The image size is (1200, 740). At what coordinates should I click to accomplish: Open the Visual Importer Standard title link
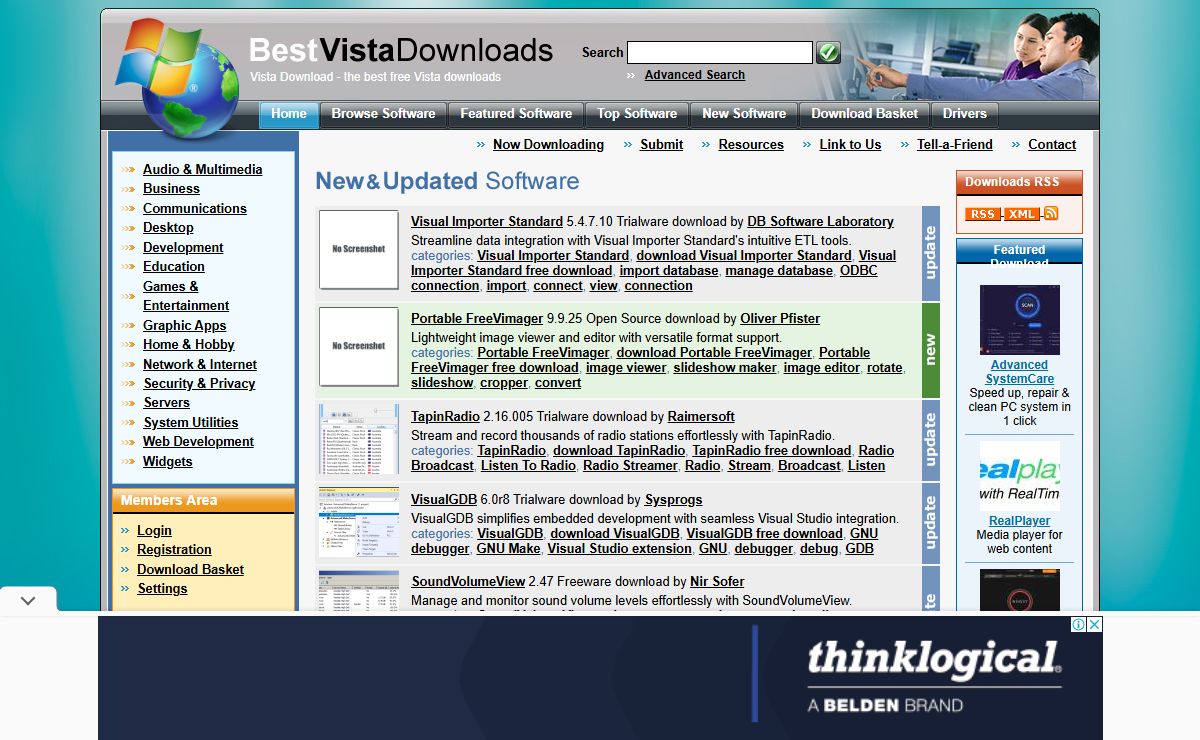coord(487,222)
